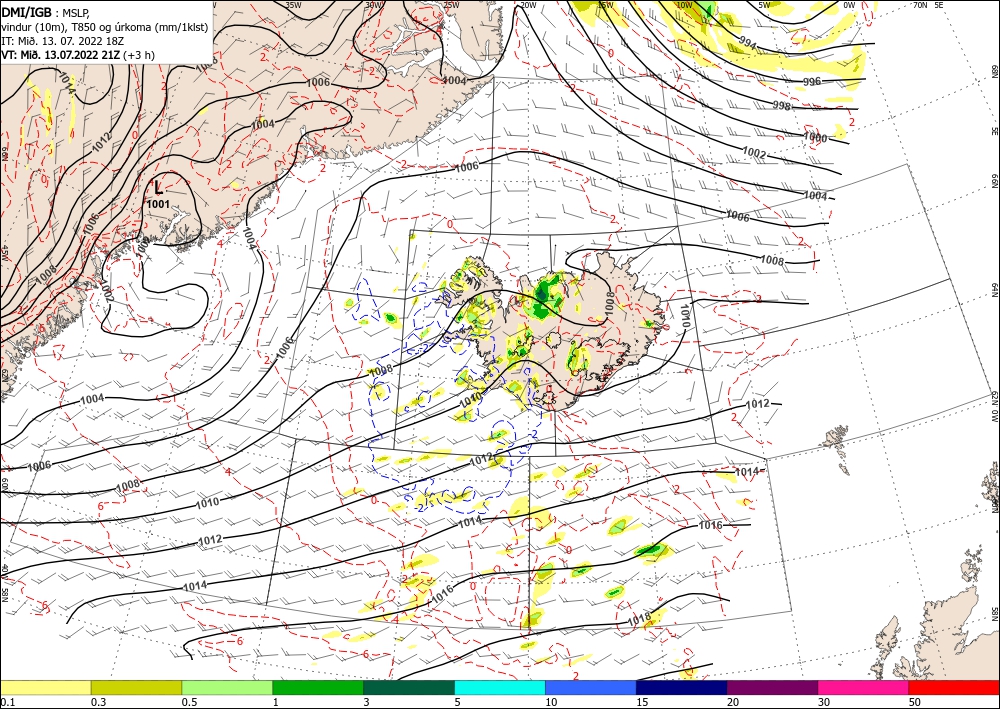Click the "68N" latitude label

(x=994, y=71)
